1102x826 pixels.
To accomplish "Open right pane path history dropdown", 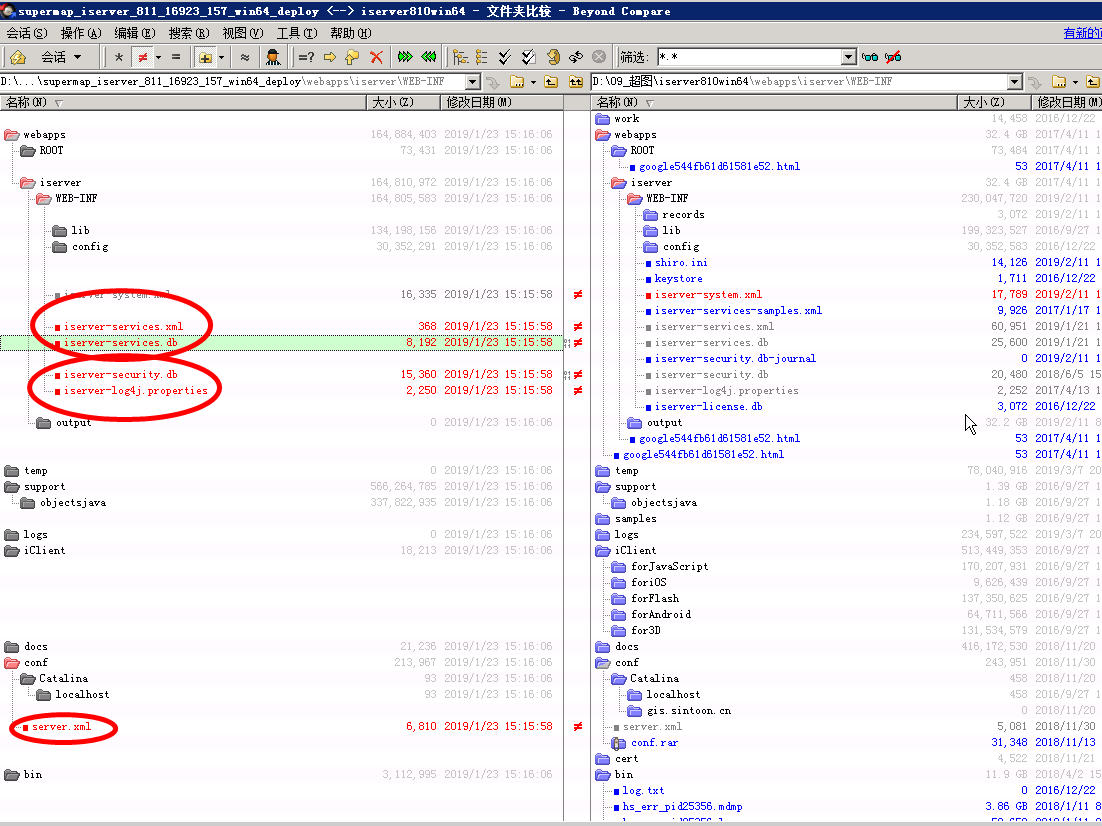I will 1015,82.
